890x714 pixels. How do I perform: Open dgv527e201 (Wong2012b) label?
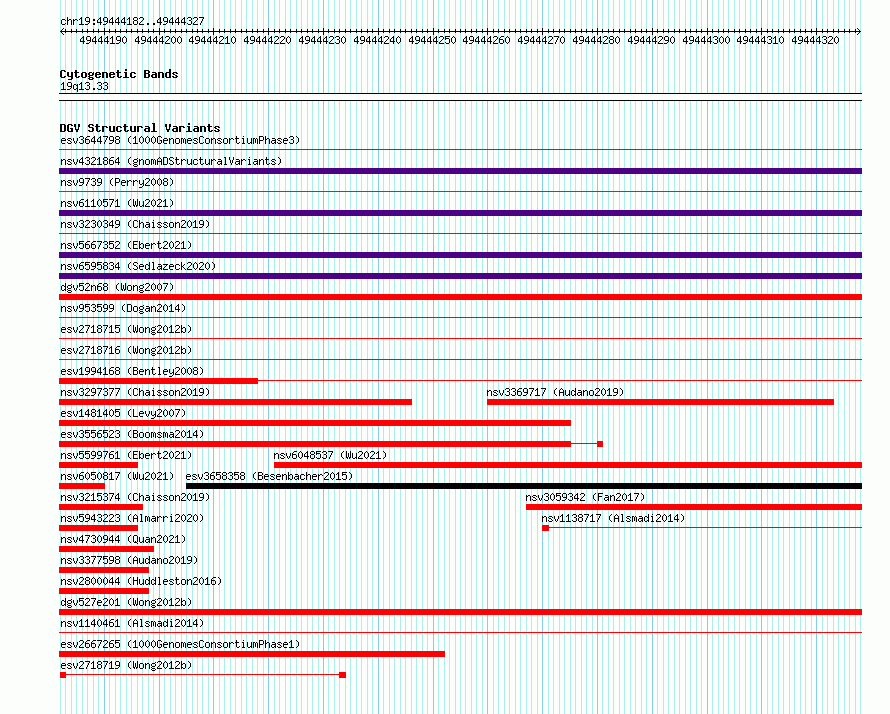click(126, 602)
